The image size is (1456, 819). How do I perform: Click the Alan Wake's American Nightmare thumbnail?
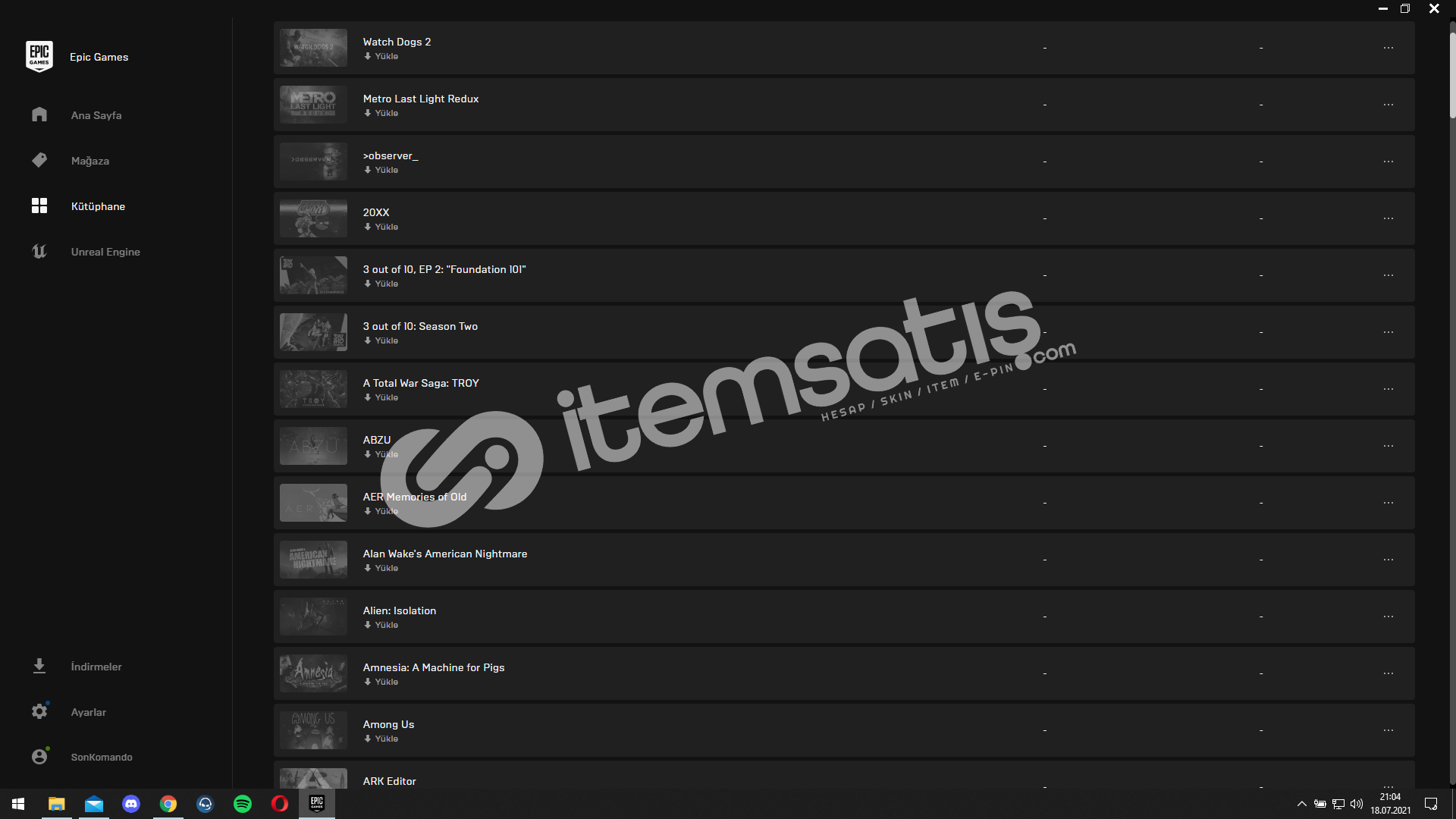point(313,560)
